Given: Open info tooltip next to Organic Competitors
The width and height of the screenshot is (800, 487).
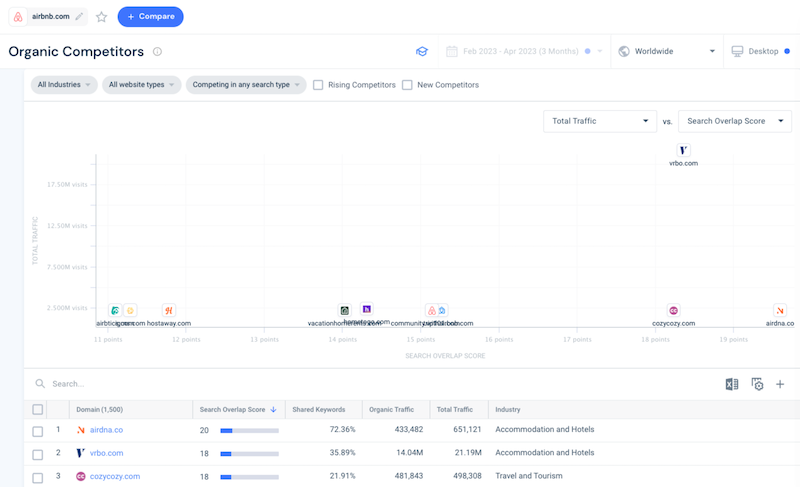Looking at the screenshot, I should point(158,52).
